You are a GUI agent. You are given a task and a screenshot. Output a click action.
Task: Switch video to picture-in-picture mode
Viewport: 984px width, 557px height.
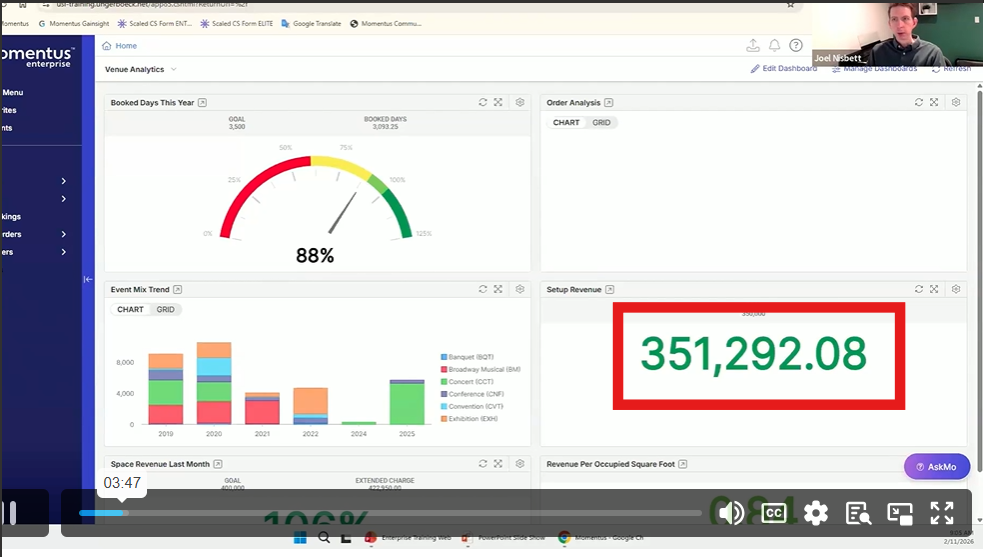(900, 513)
